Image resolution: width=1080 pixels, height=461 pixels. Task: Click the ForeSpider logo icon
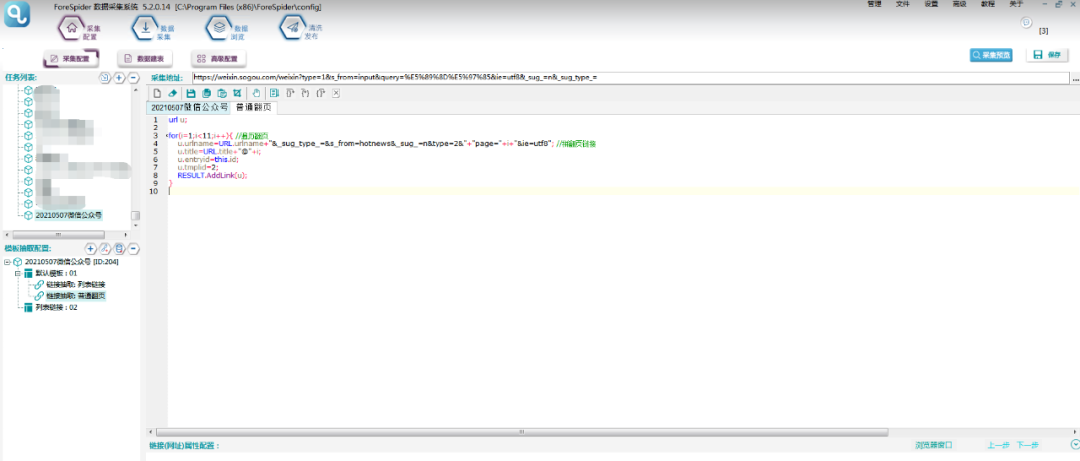click(17, 14)
